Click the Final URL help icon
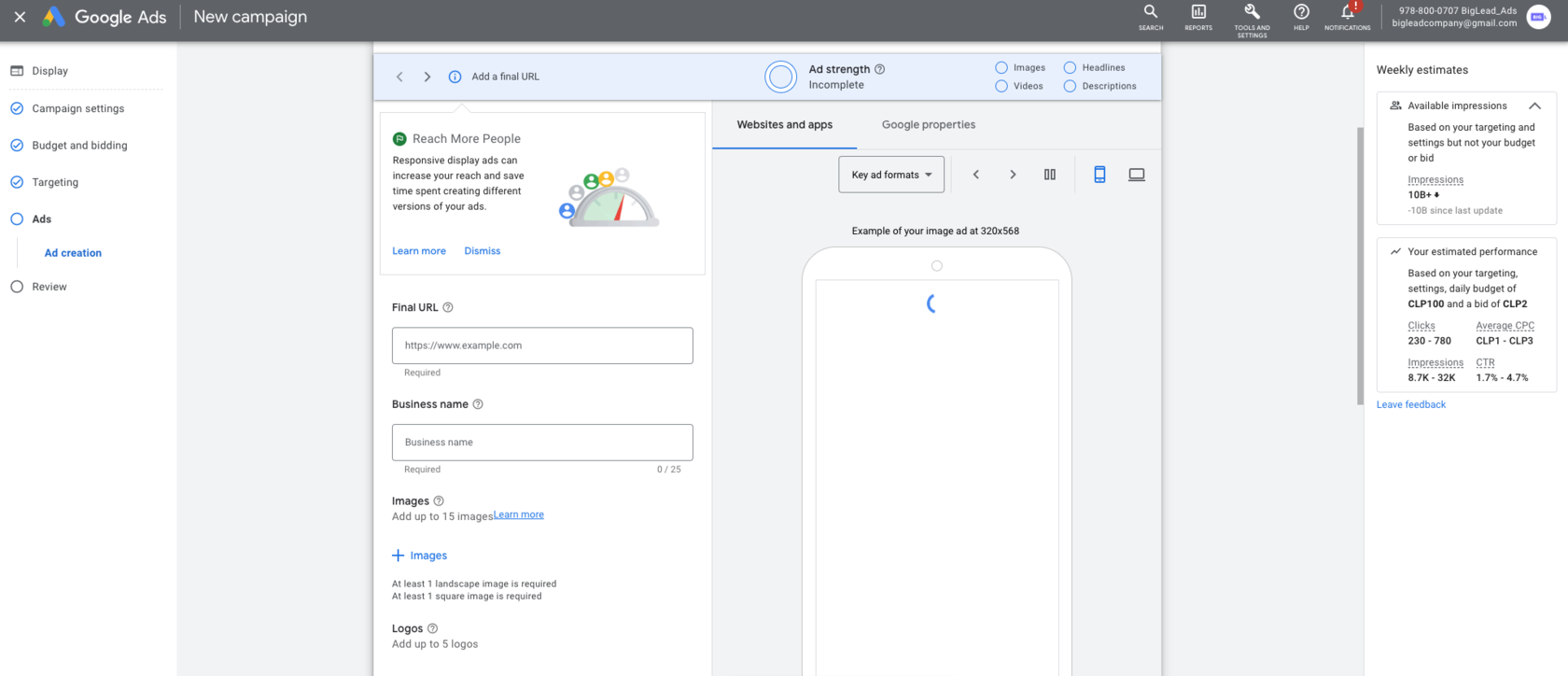The image size is (1568, 676). (x=448, y=307)
